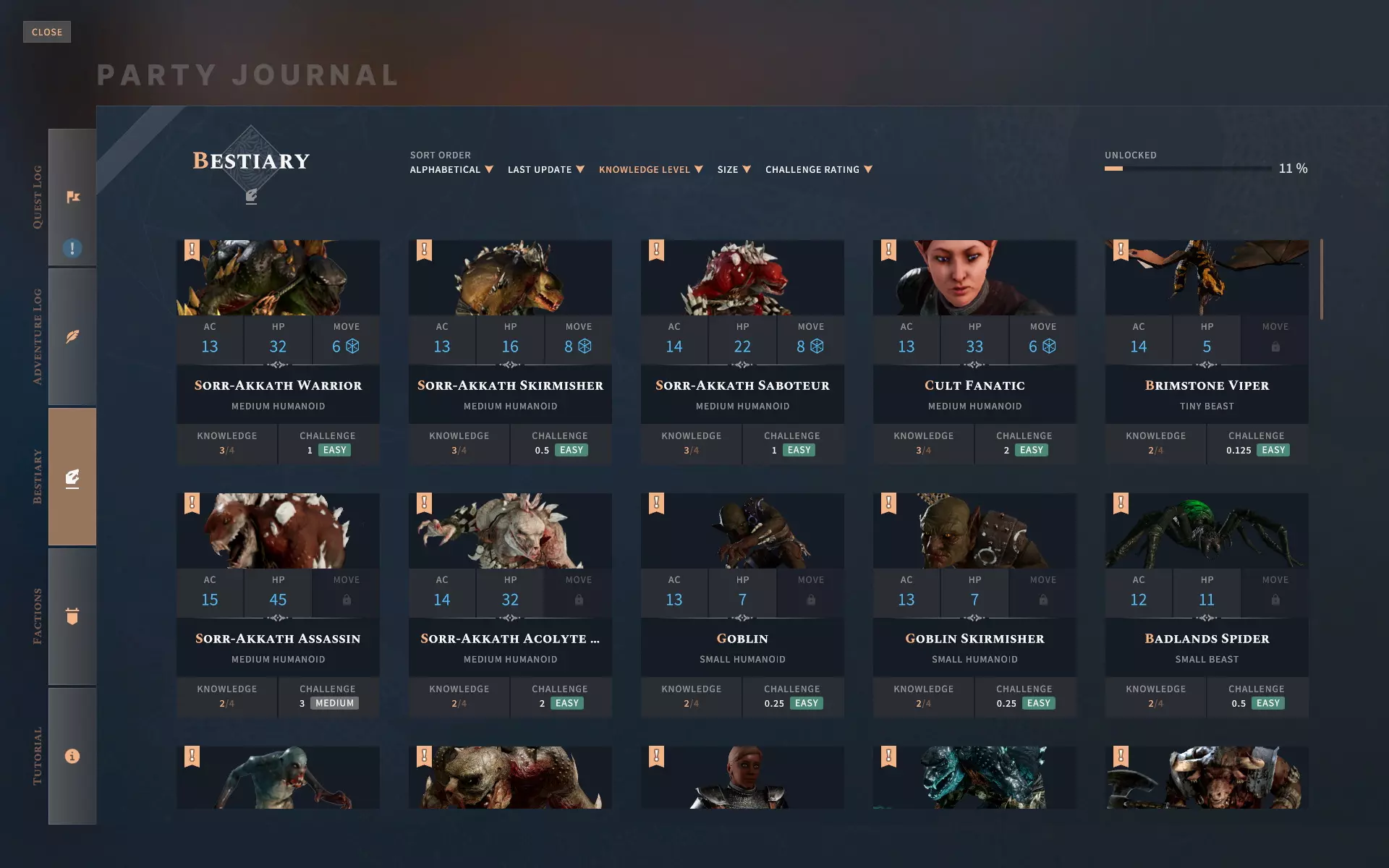1389x868 pixels.
Task: Click the AC 14 value on Brimstone Viper
Action: pos(1138,346)
